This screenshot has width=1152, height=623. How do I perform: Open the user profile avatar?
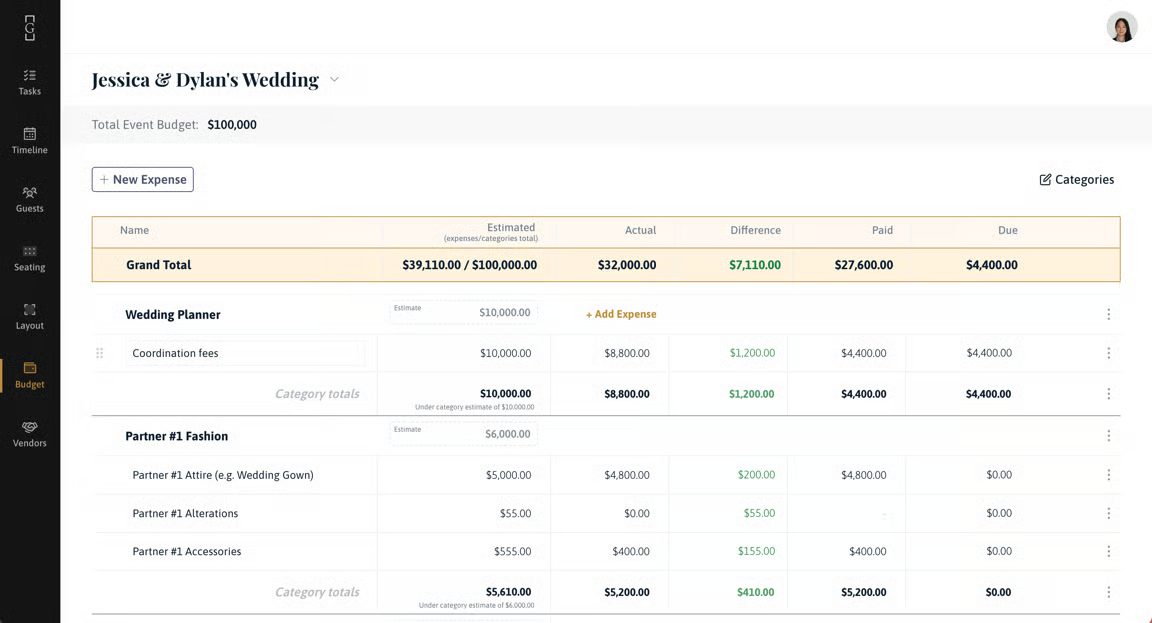[1122, 26]
